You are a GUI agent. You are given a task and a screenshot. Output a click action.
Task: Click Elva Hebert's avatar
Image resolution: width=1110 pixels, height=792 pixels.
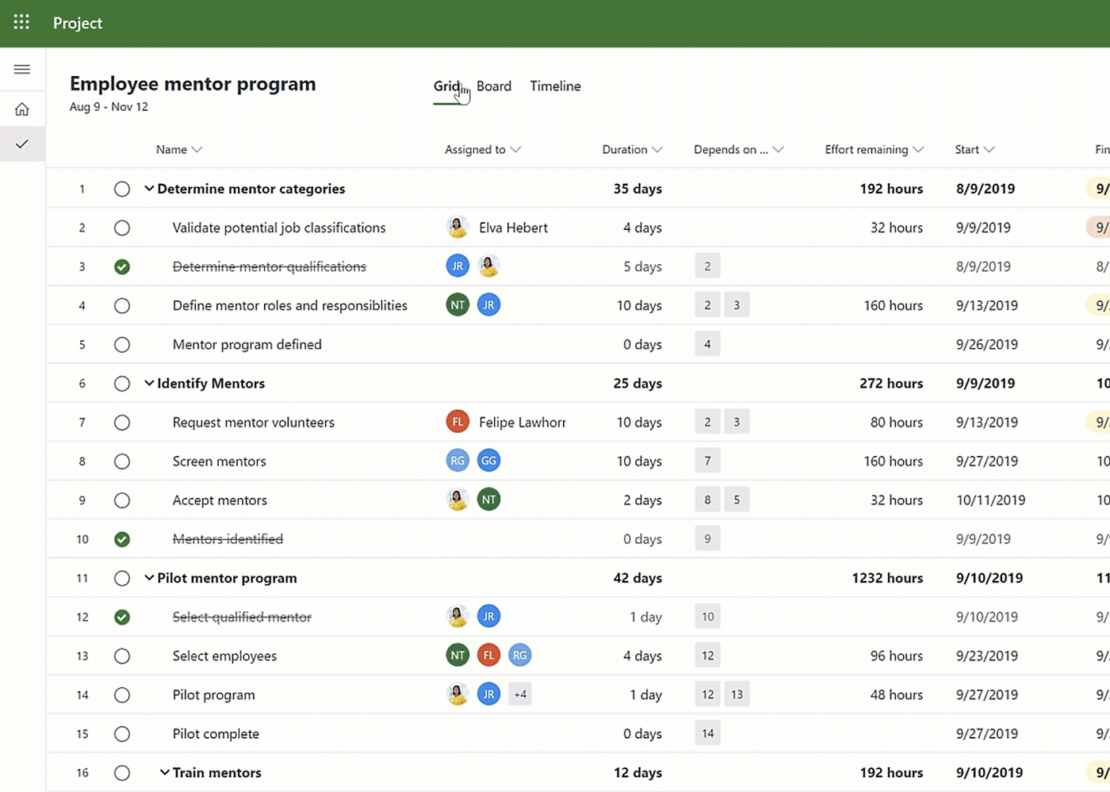[x=457, y=227]
